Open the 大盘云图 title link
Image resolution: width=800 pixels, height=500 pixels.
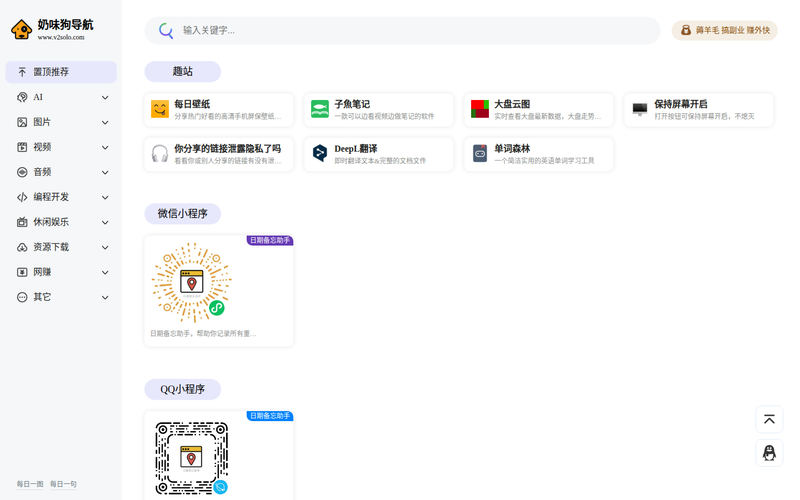pos(512,104)
